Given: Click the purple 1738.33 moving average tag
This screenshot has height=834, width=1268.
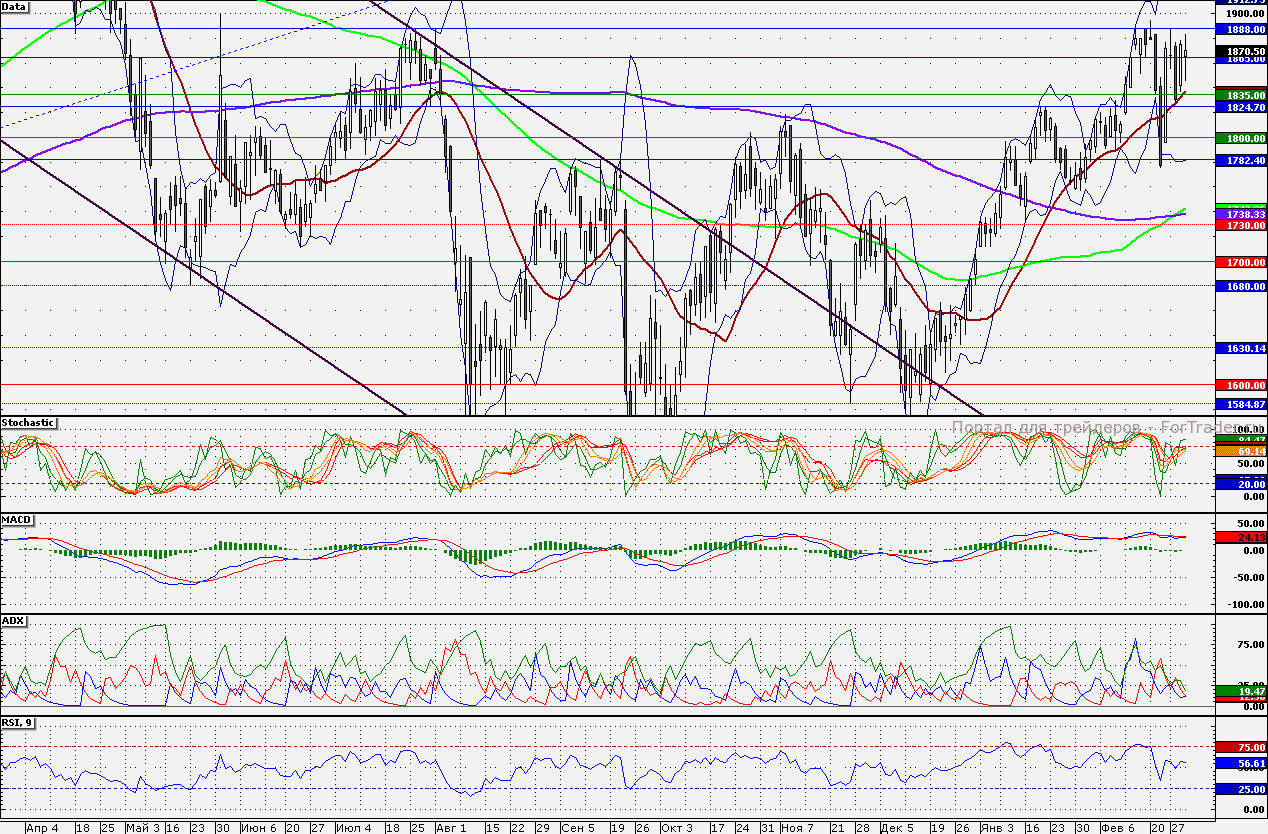Looking at the screenshot, I should (x=1240, y=215).
